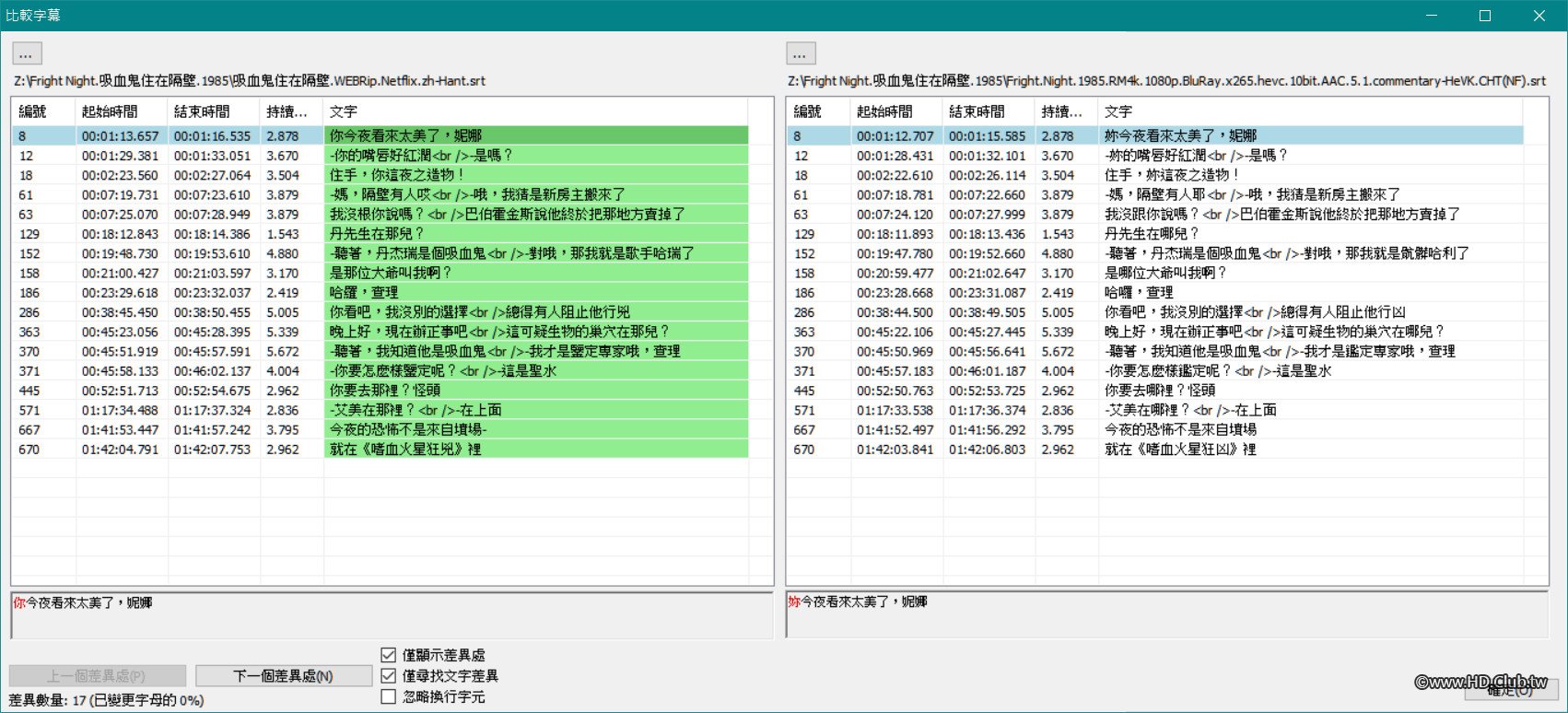
Task: Select start time 00:02:22.610
Action: tap(895, 175)
